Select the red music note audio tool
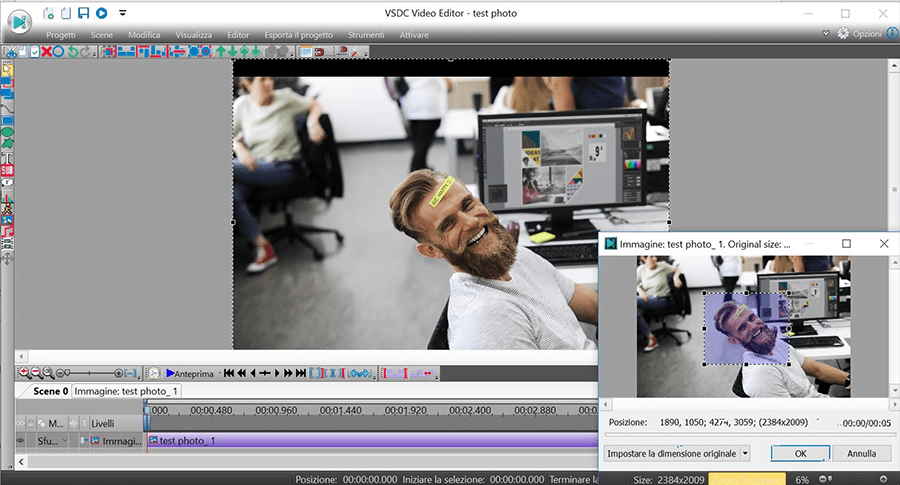Screen dimensions: 900x485 click(7, 231)
